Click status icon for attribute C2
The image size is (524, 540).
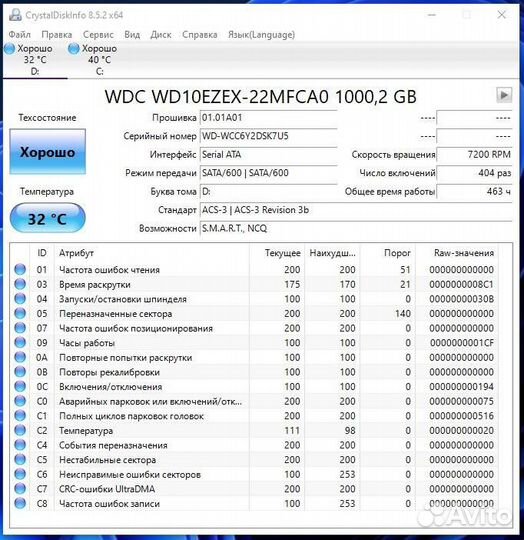[20, 430]
